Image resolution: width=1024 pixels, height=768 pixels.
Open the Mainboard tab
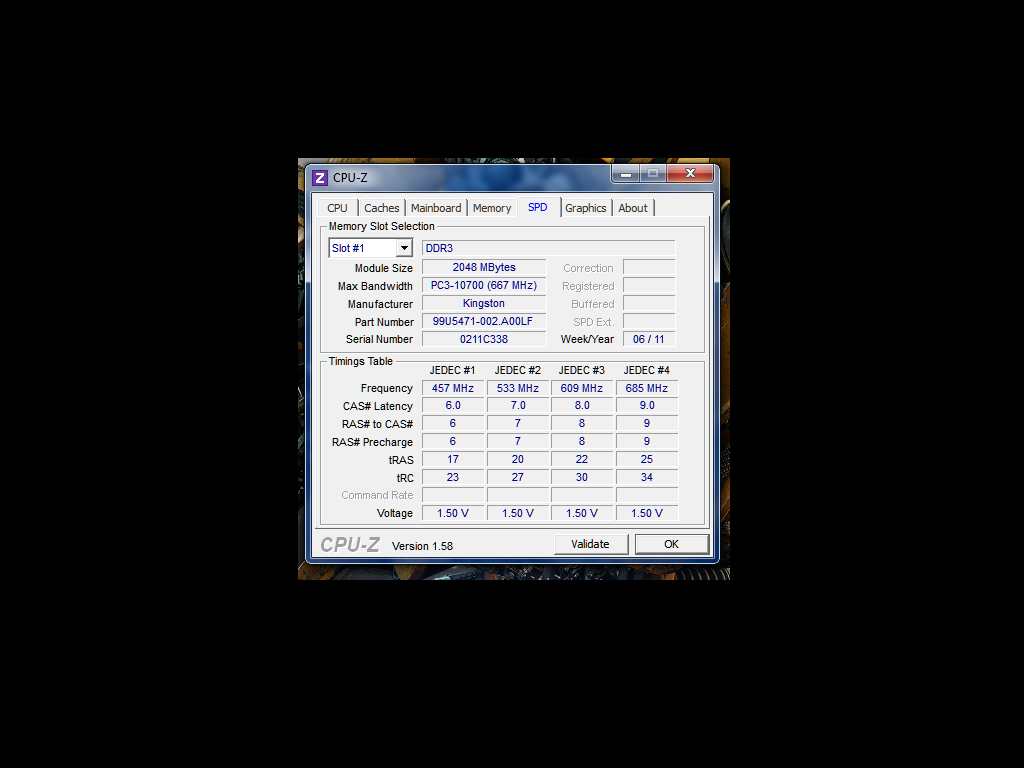tap(436, 208)
